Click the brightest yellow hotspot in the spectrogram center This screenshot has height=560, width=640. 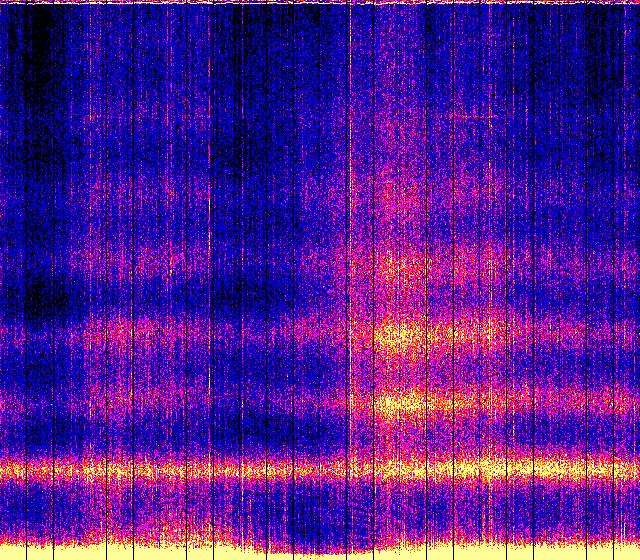point(405,404)
